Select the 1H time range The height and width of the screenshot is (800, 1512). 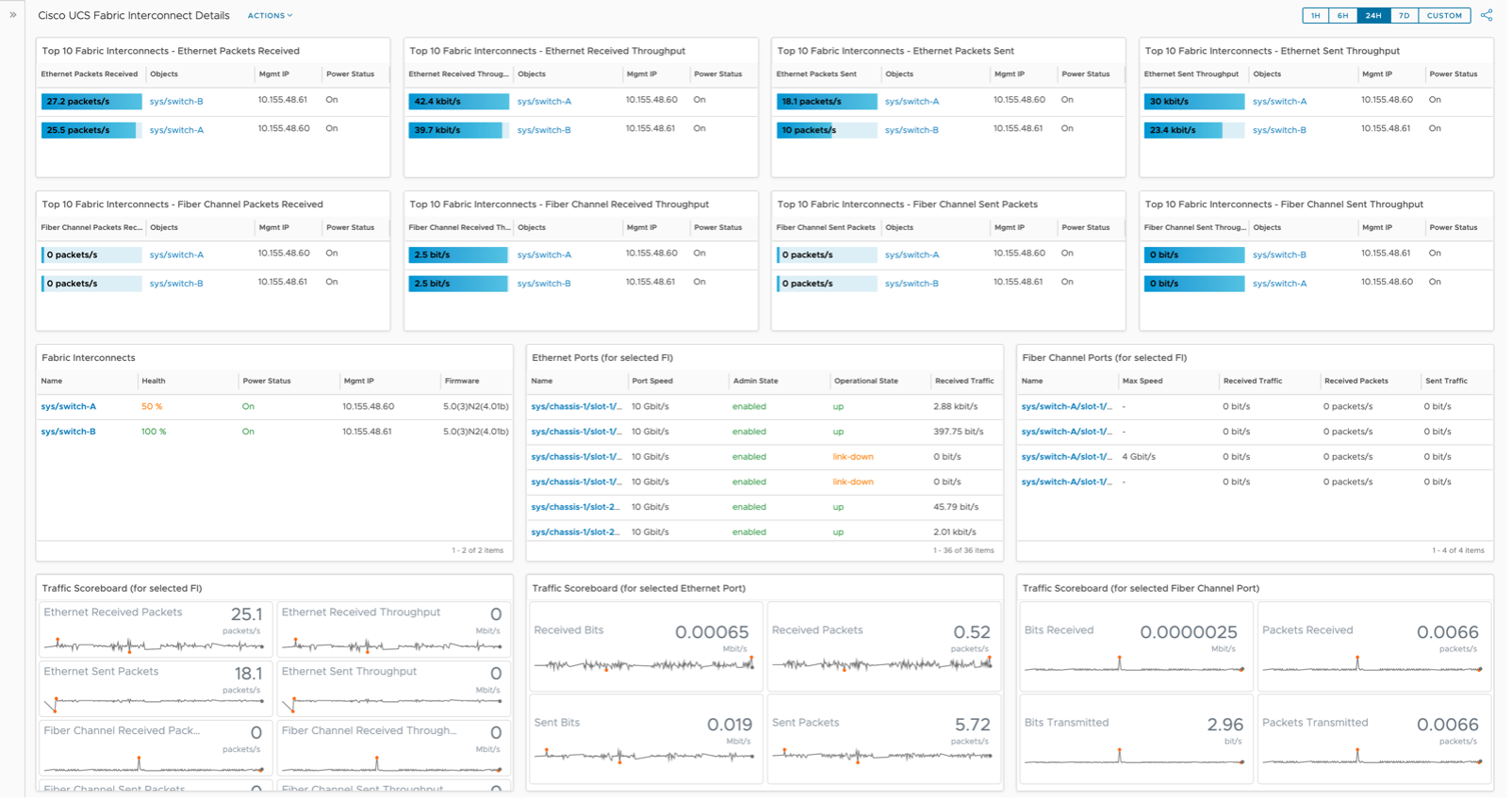[x=1316, y=15]
